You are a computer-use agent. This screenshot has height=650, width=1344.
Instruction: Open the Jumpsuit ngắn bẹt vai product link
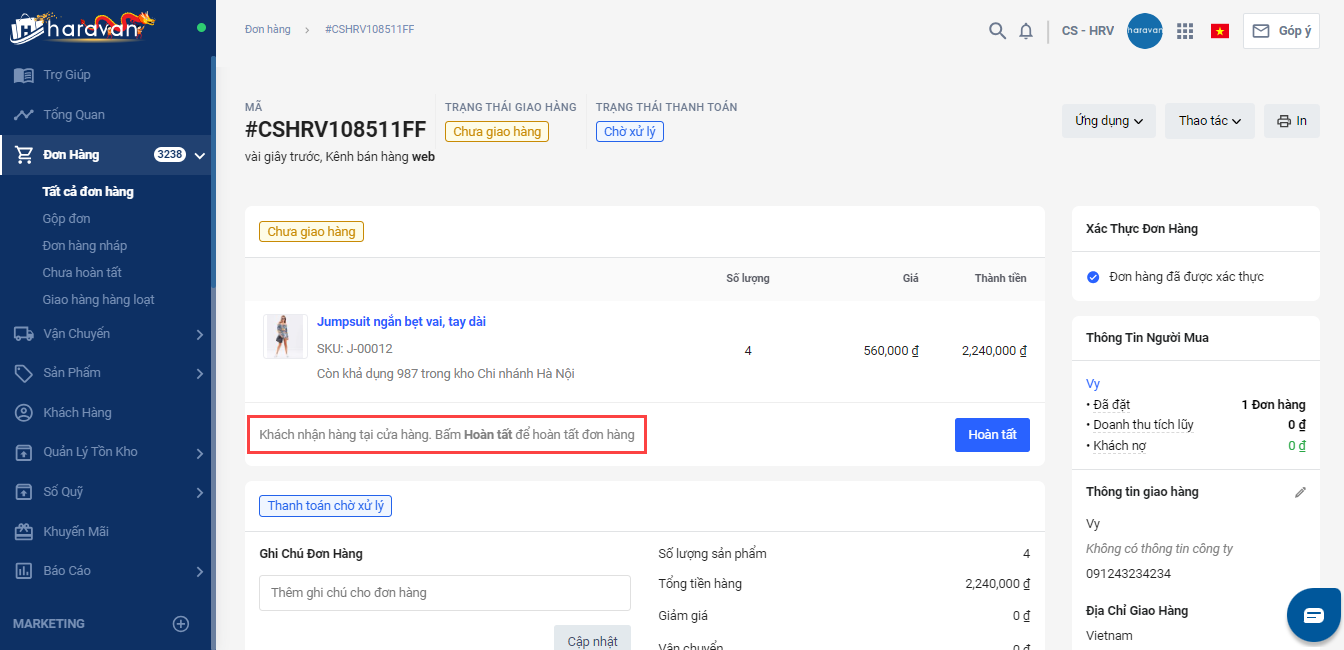[401, 322]
